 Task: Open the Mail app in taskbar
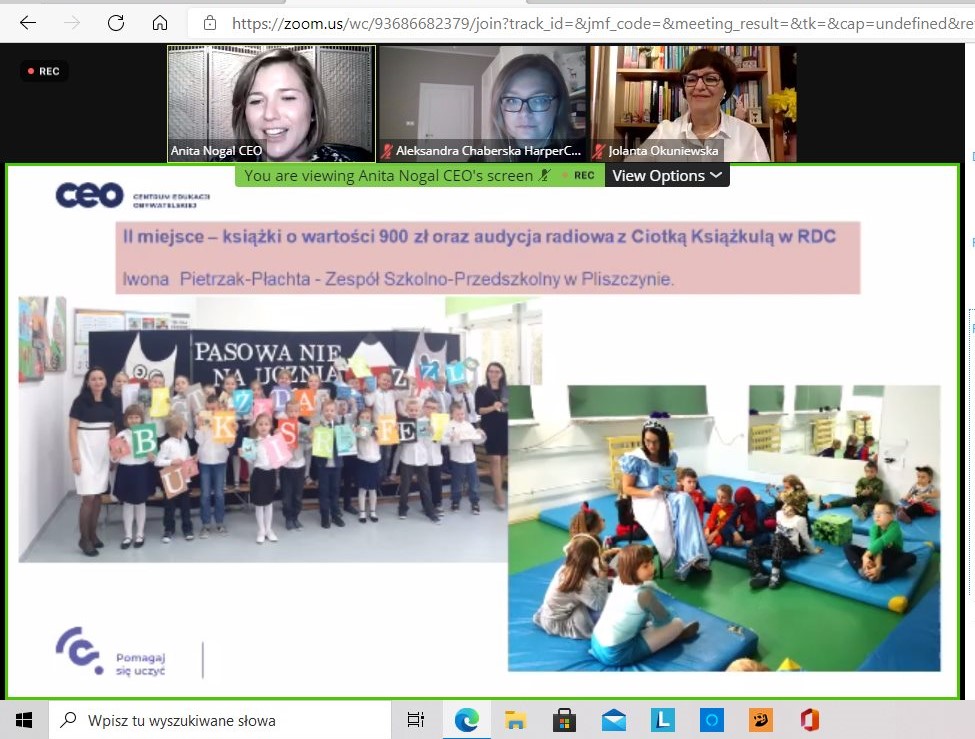point(613,720)
